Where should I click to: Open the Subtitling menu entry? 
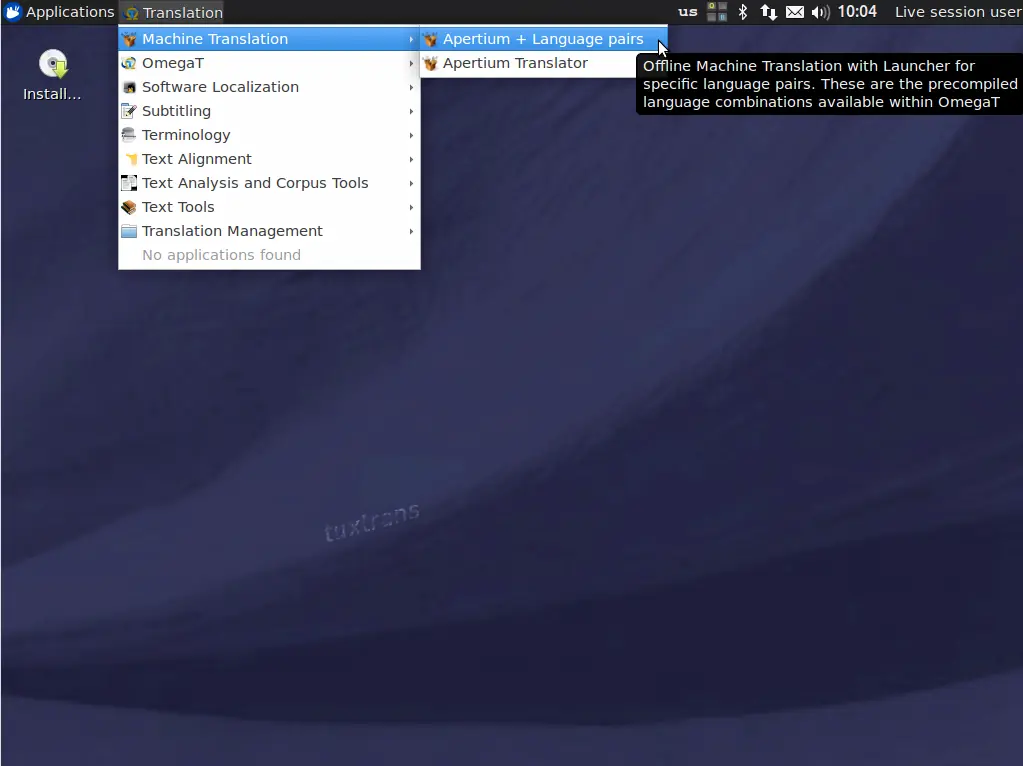point(269,111)
